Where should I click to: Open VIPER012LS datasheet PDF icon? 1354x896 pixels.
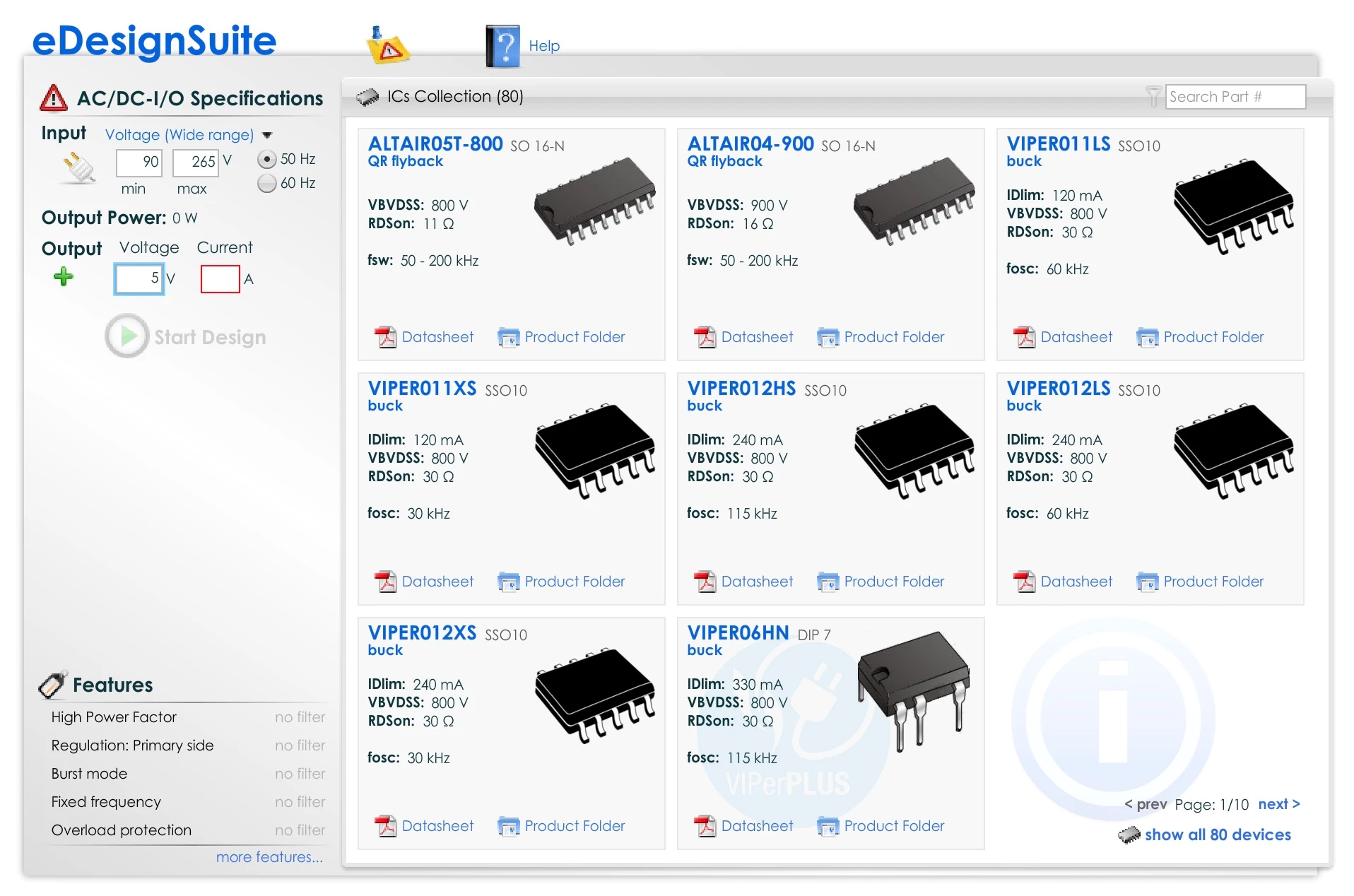pyautogui.click(x=1024, y=582)
